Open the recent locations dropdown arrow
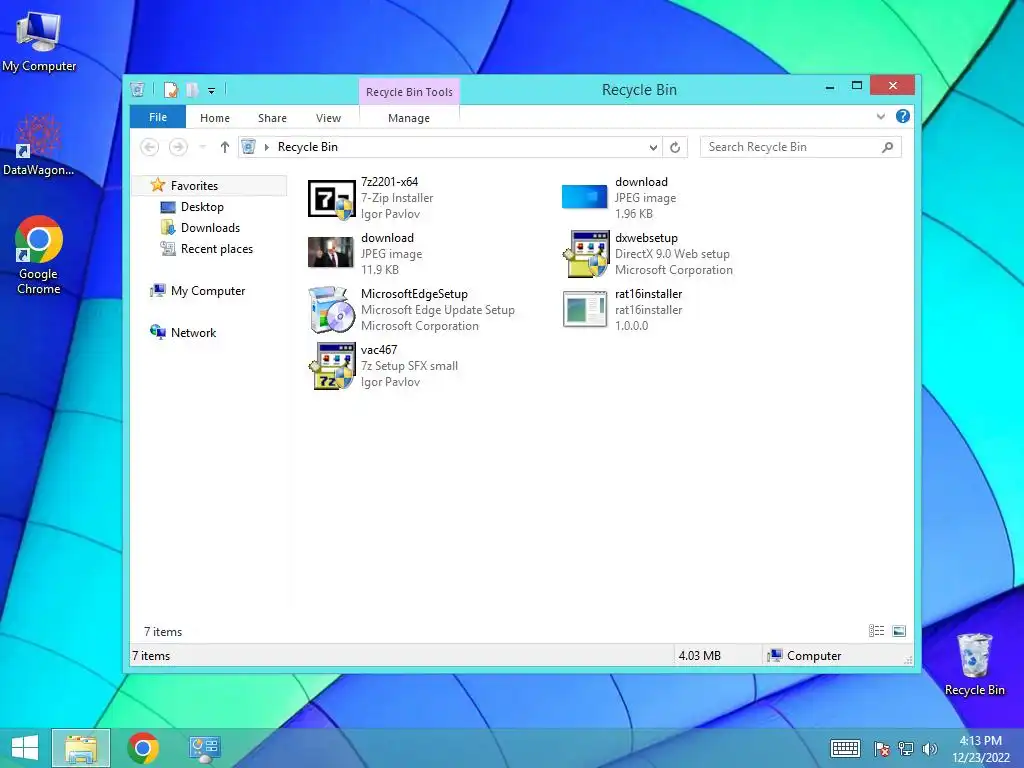The height and width of the screenshot is (768, 1024). pos(202,147)
